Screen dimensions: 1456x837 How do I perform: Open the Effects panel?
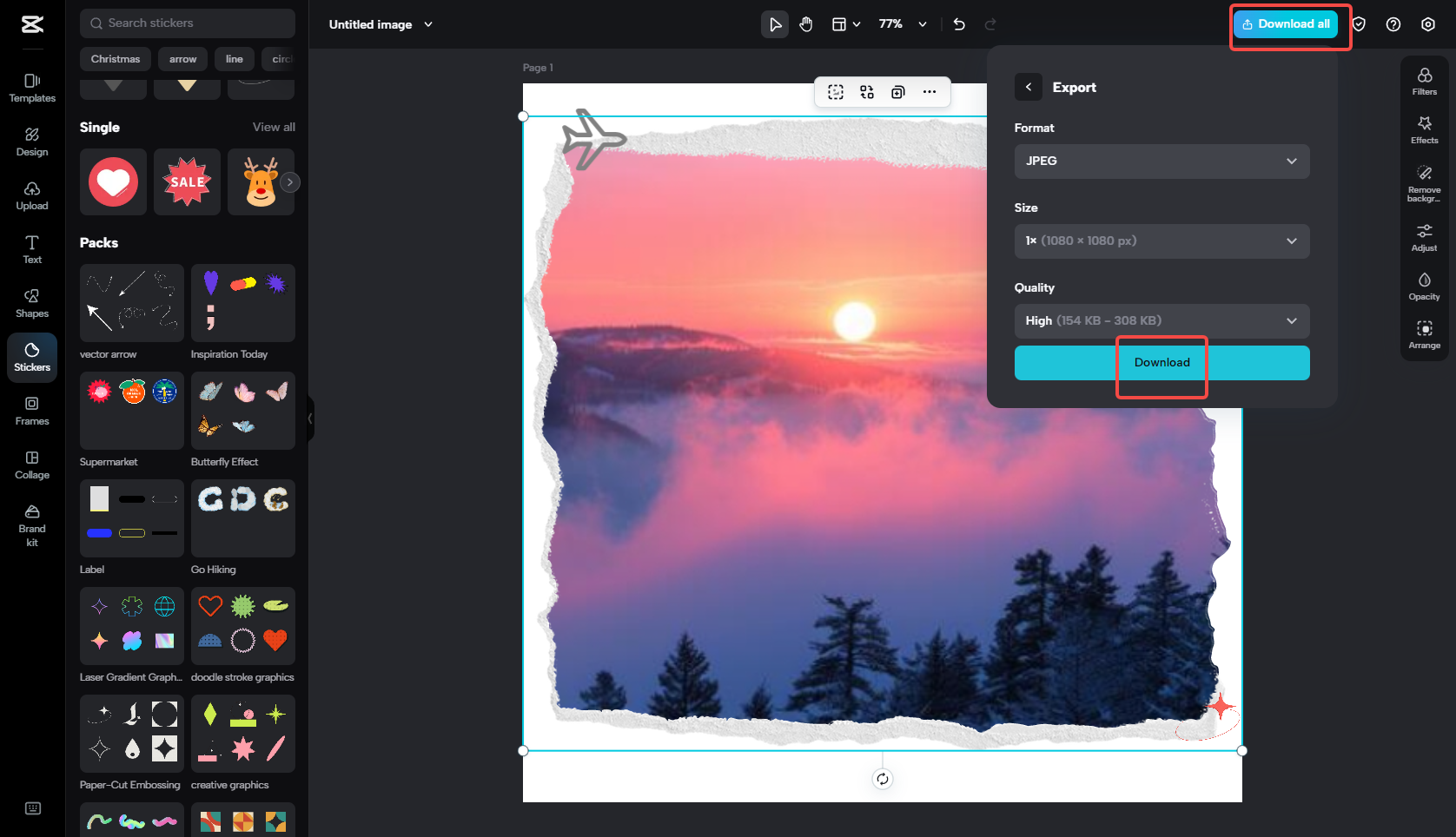[1424, 129]
